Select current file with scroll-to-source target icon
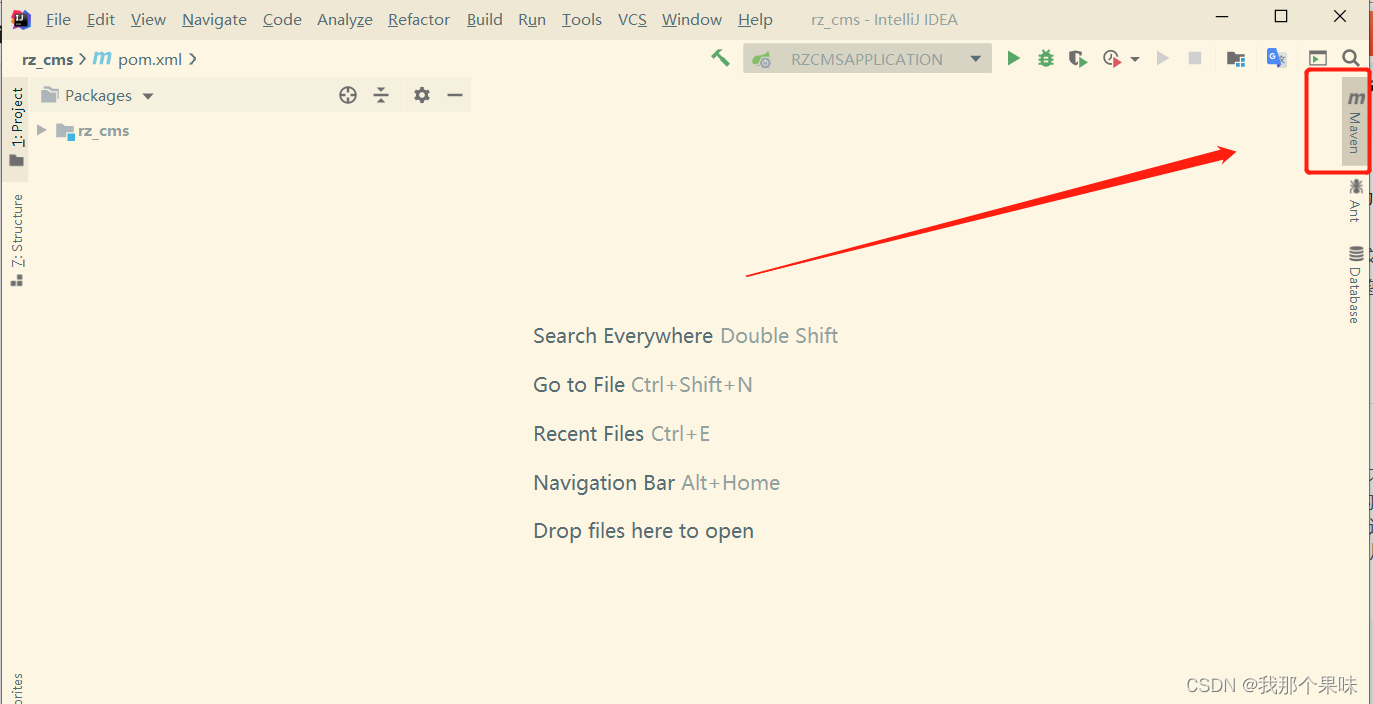This screenshot has width=1373, height=704. point(347,95)
